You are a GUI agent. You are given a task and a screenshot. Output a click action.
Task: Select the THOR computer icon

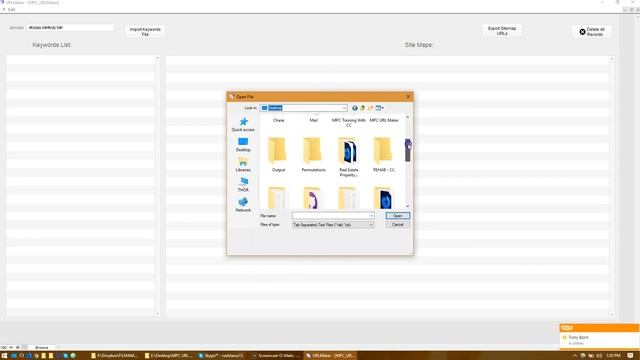point(243,185)
